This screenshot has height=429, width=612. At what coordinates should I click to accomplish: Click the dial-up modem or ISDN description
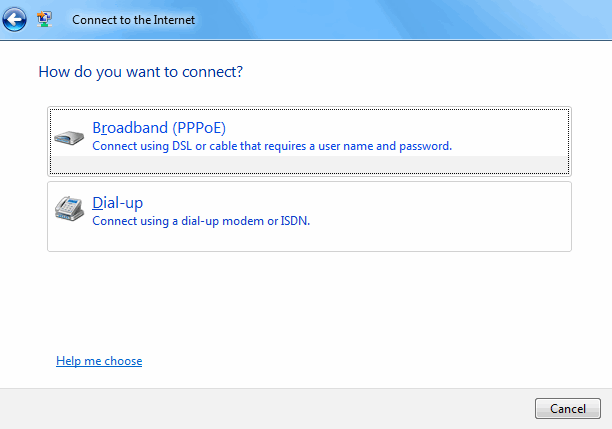point(201,221)
